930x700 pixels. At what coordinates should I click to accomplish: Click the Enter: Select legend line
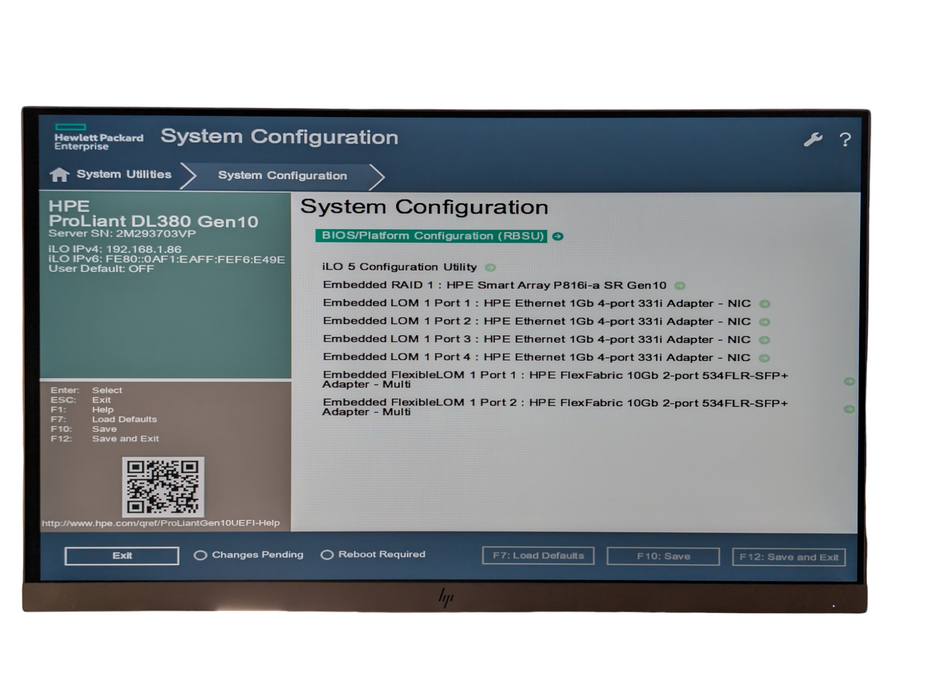[x=87, y=390]
